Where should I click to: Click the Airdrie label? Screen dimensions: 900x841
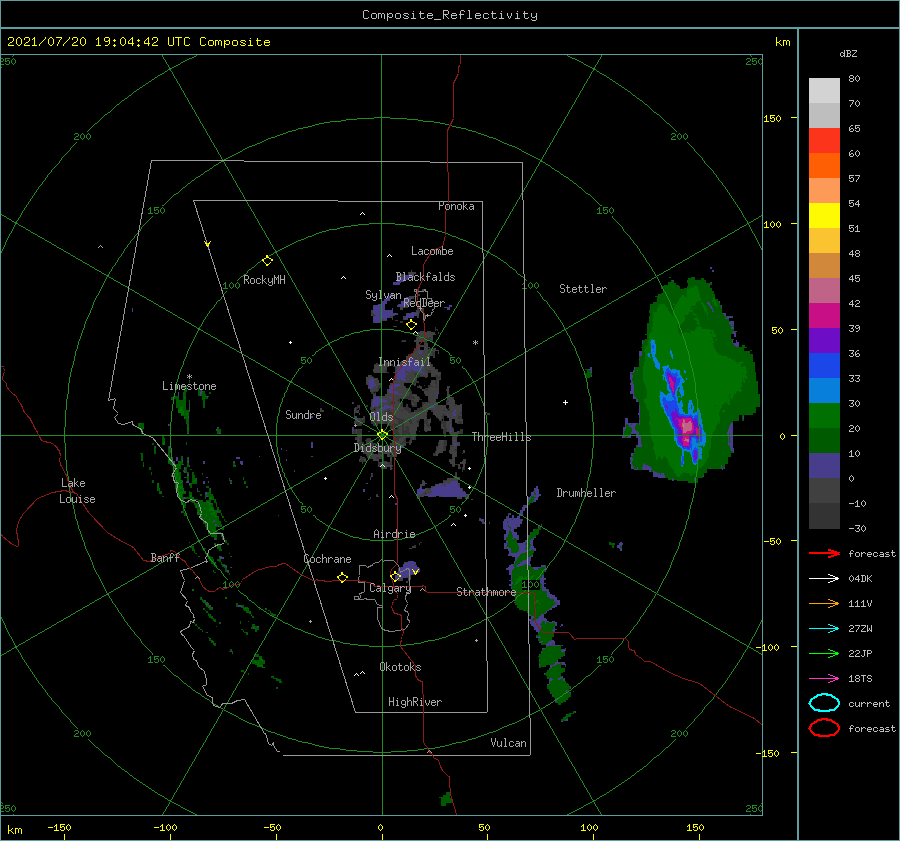pos(394,534)
